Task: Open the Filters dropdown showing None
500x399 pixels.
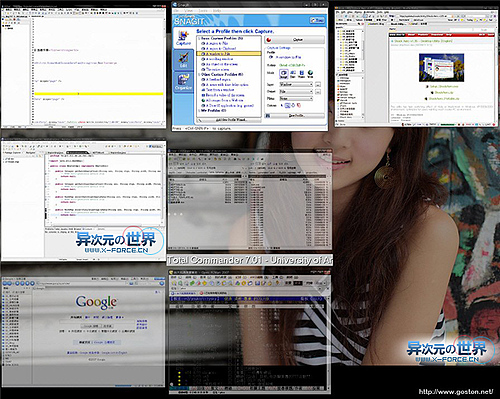Action: coord(296,98)
